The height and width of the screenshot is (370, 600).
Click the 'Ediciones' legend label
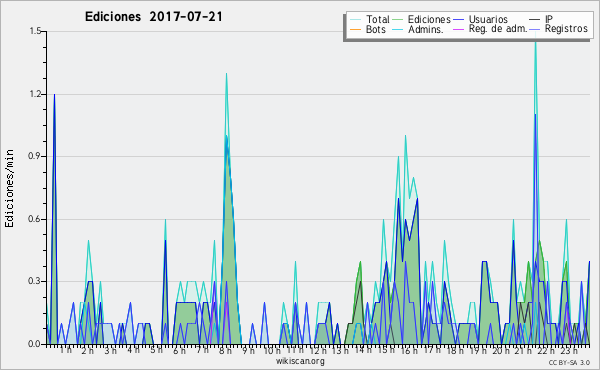click(429, 19)
